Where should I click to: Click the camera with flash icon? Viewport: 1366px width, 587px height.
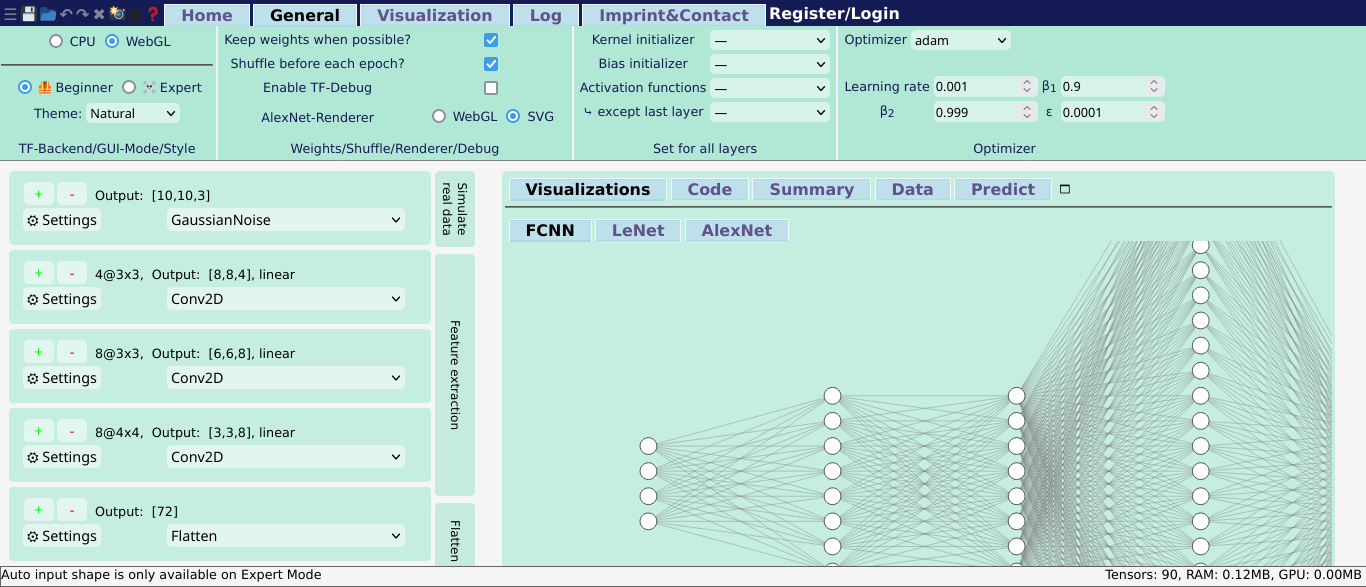click(117, 14)
